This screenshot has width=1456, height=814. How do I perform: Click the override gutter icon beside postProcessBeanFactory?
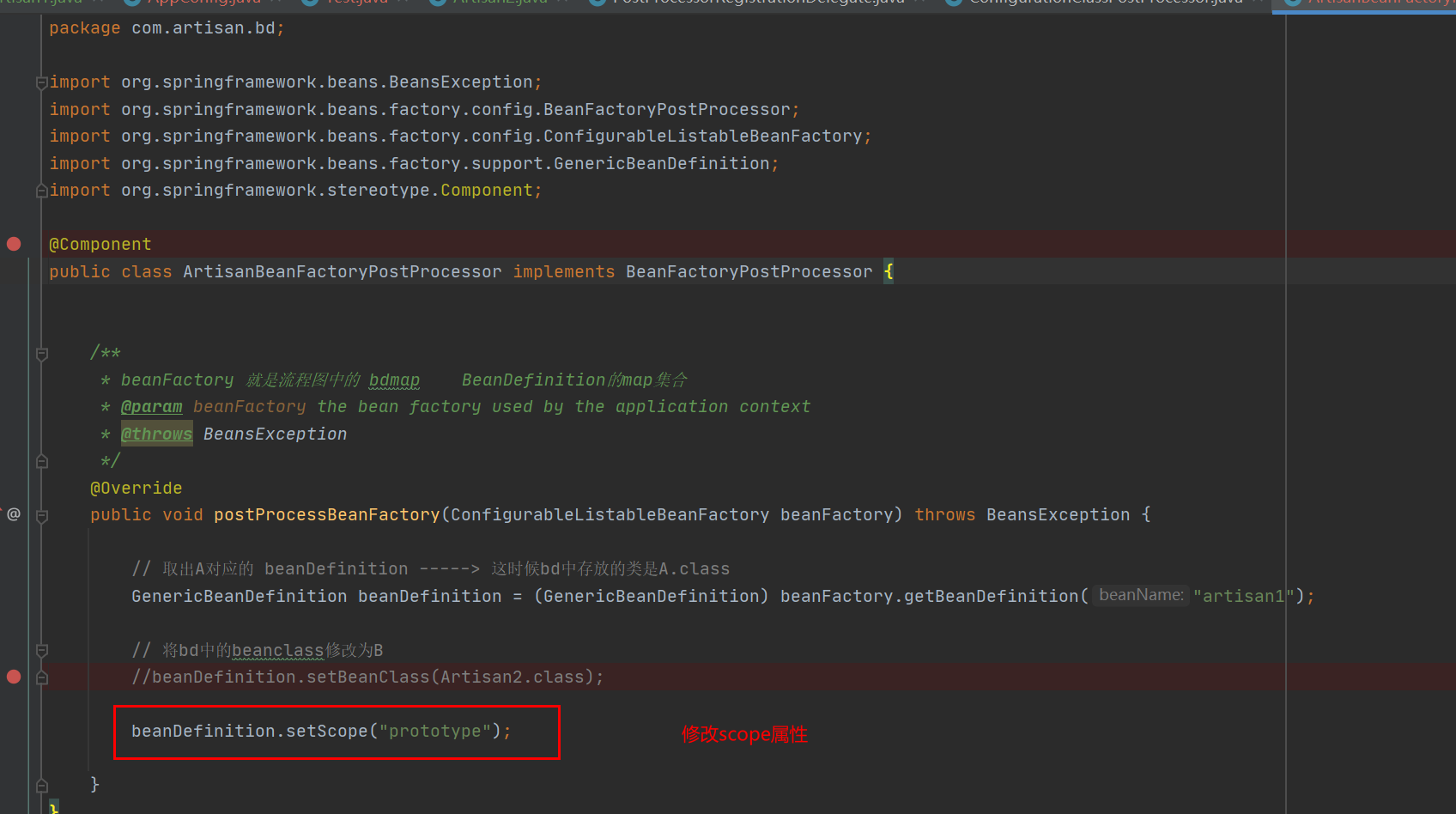[14, 514]
